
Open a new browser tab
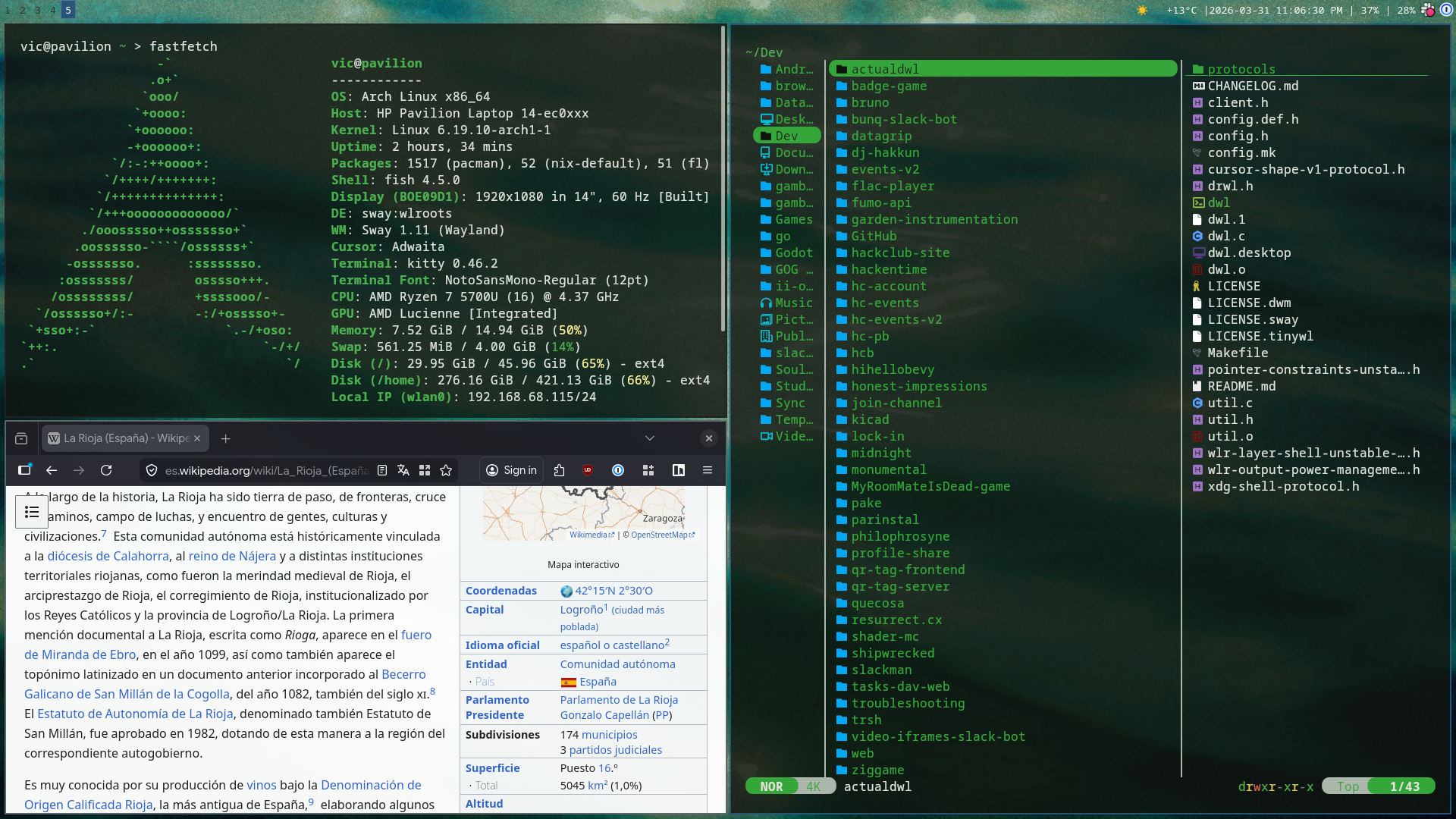(x=225, y=438)
